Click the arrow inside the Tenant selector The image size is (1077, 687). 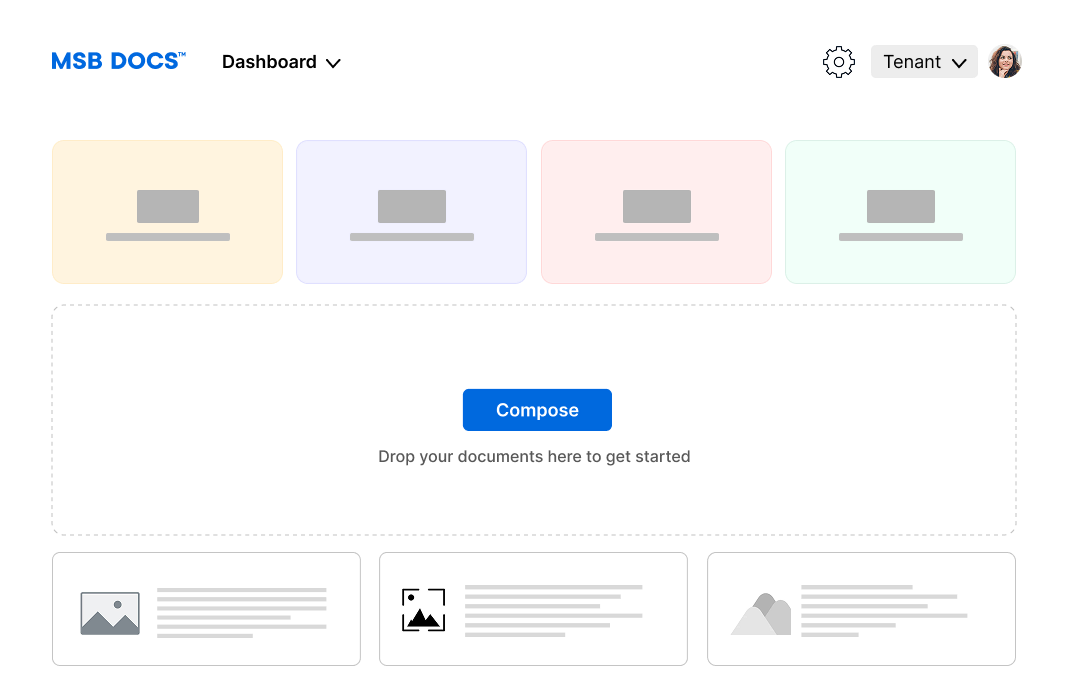point(959,63)
